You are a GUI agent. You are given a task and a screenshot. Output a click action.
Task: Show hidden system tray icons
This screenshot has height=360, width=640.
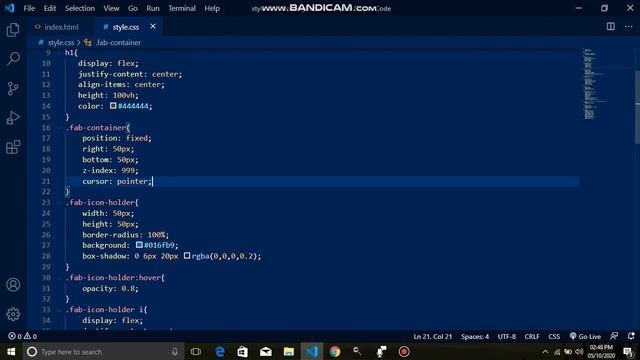[x=545, y=351]
